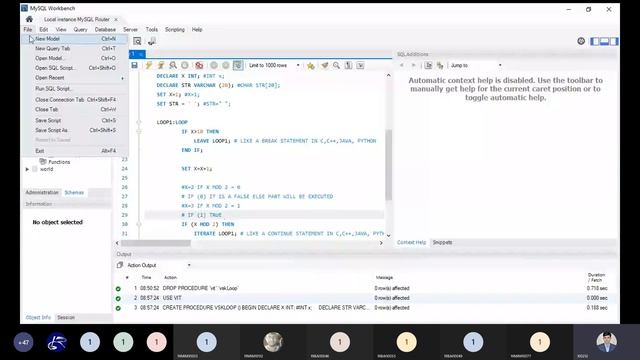This screenshot has height=360, width=640.
Task: Click the rollback transaction icon
Action: pyautogui.click(x=226, y=65)
